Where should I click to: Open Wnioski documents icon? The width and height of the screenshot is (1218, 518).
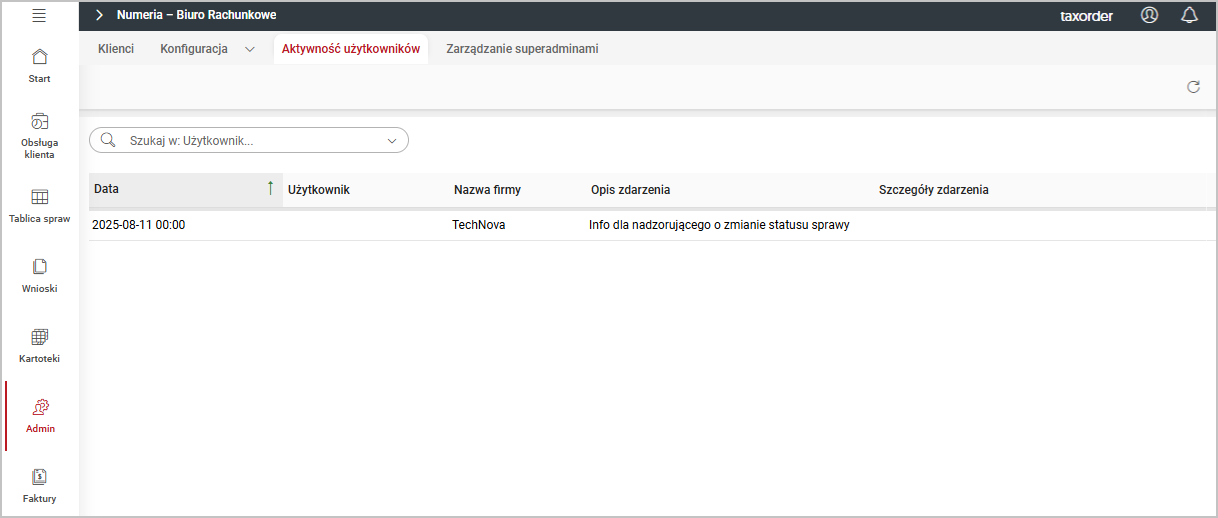point(39,267)
